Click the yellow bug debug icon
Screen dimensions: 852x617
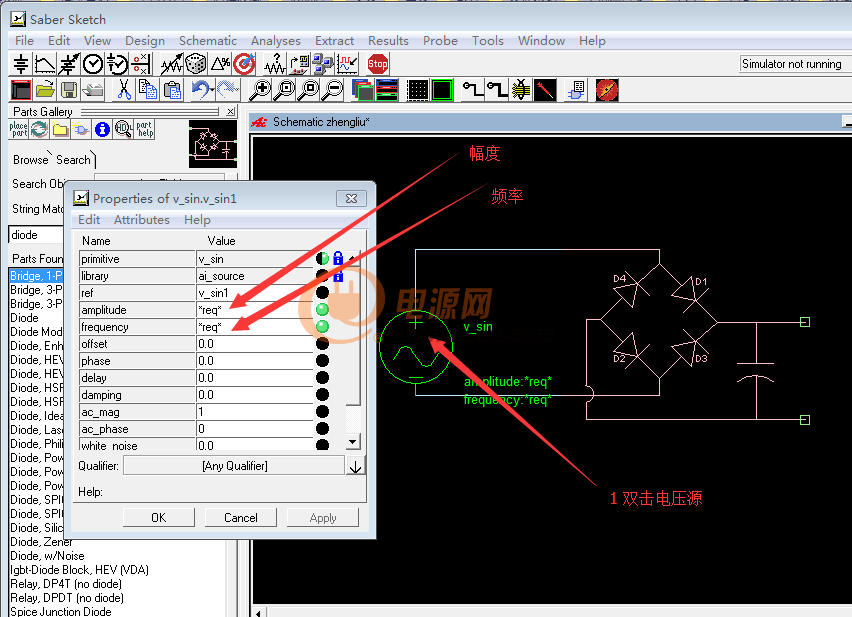tap(521, 90)
